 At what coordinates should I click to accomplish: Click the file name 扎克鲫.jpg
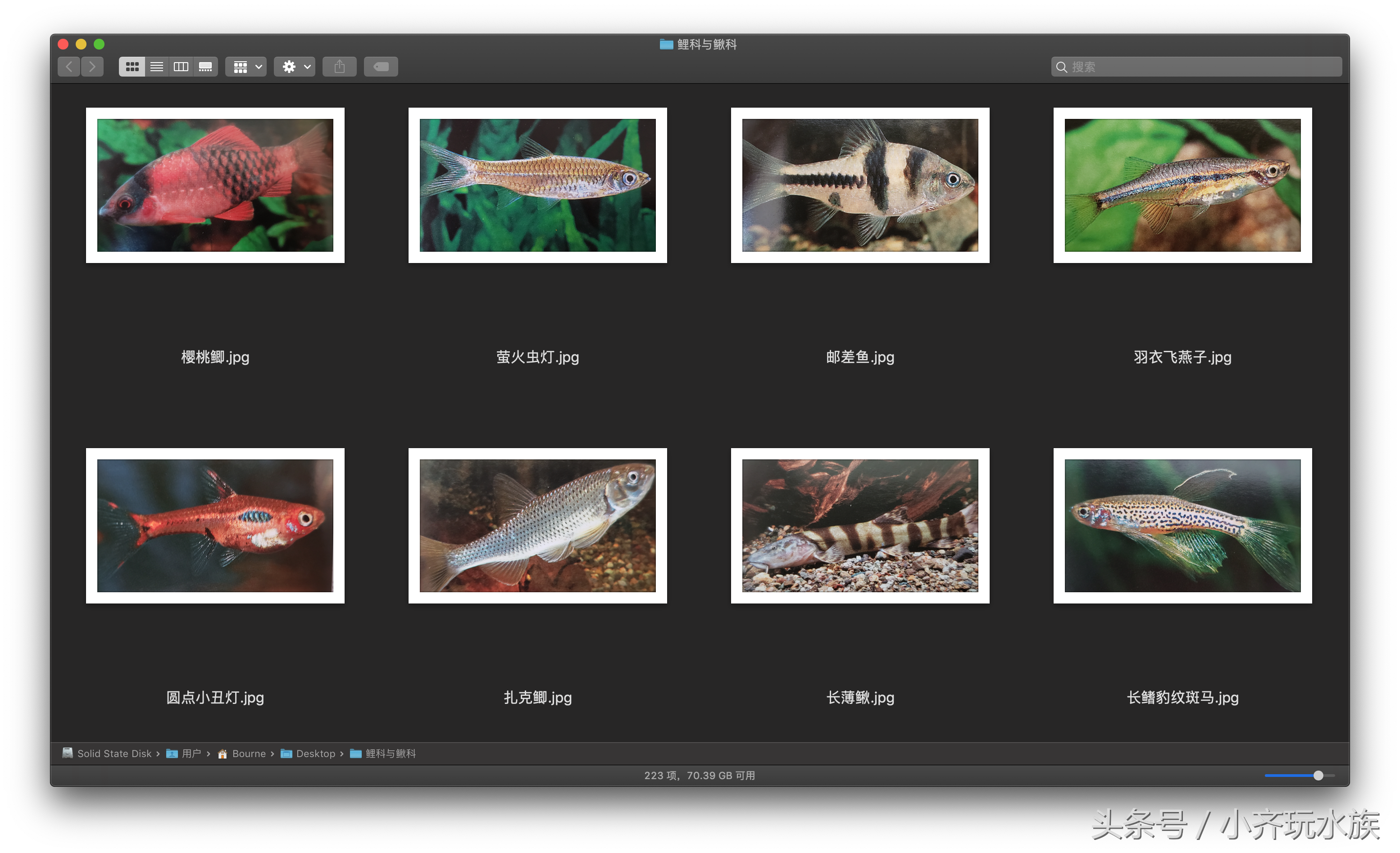pos(537,698)
